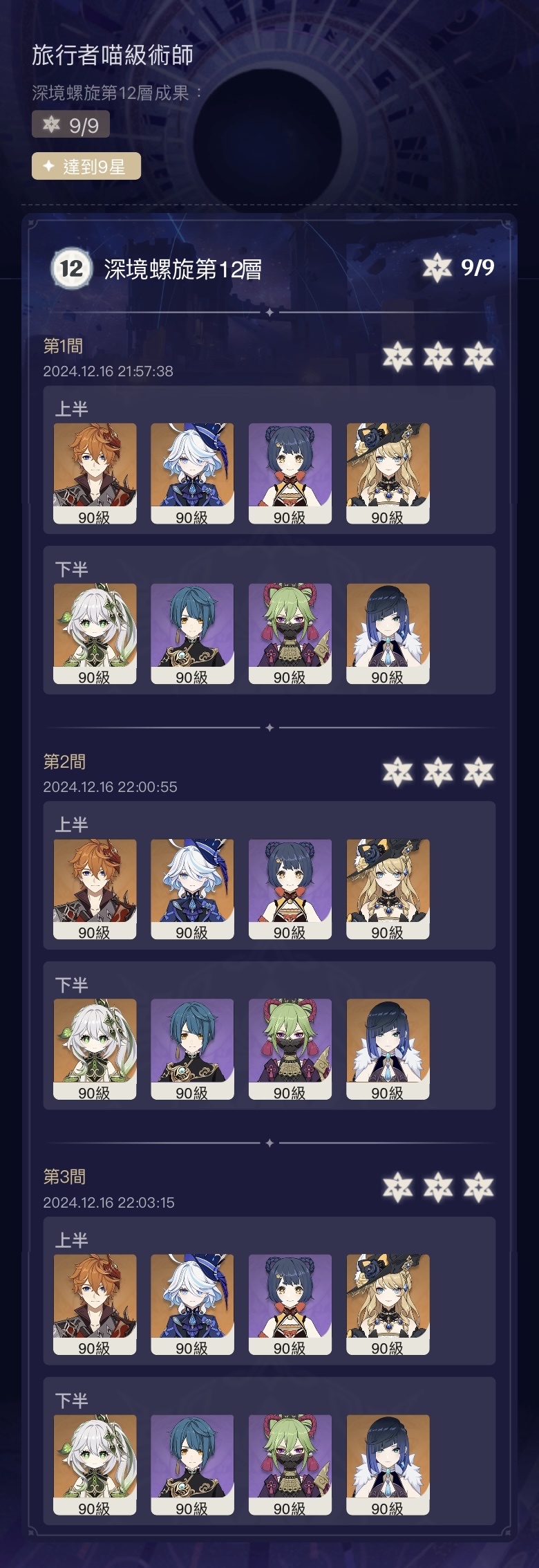Select Navia portrait in Chamber 3 first half

click(388, 1304)
